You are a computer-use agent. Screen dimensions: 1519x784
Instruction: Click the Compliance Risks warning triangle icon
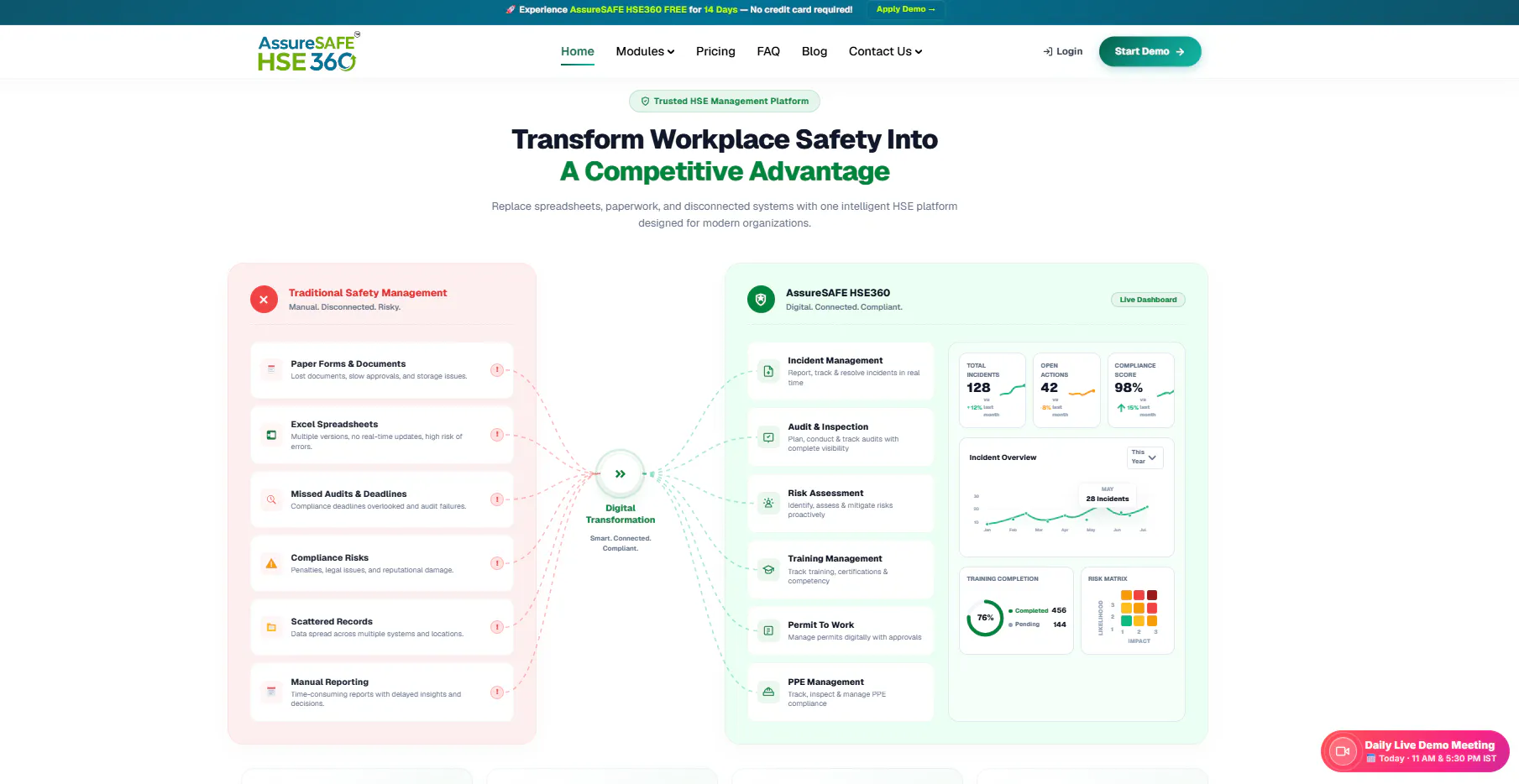[271, 563]
